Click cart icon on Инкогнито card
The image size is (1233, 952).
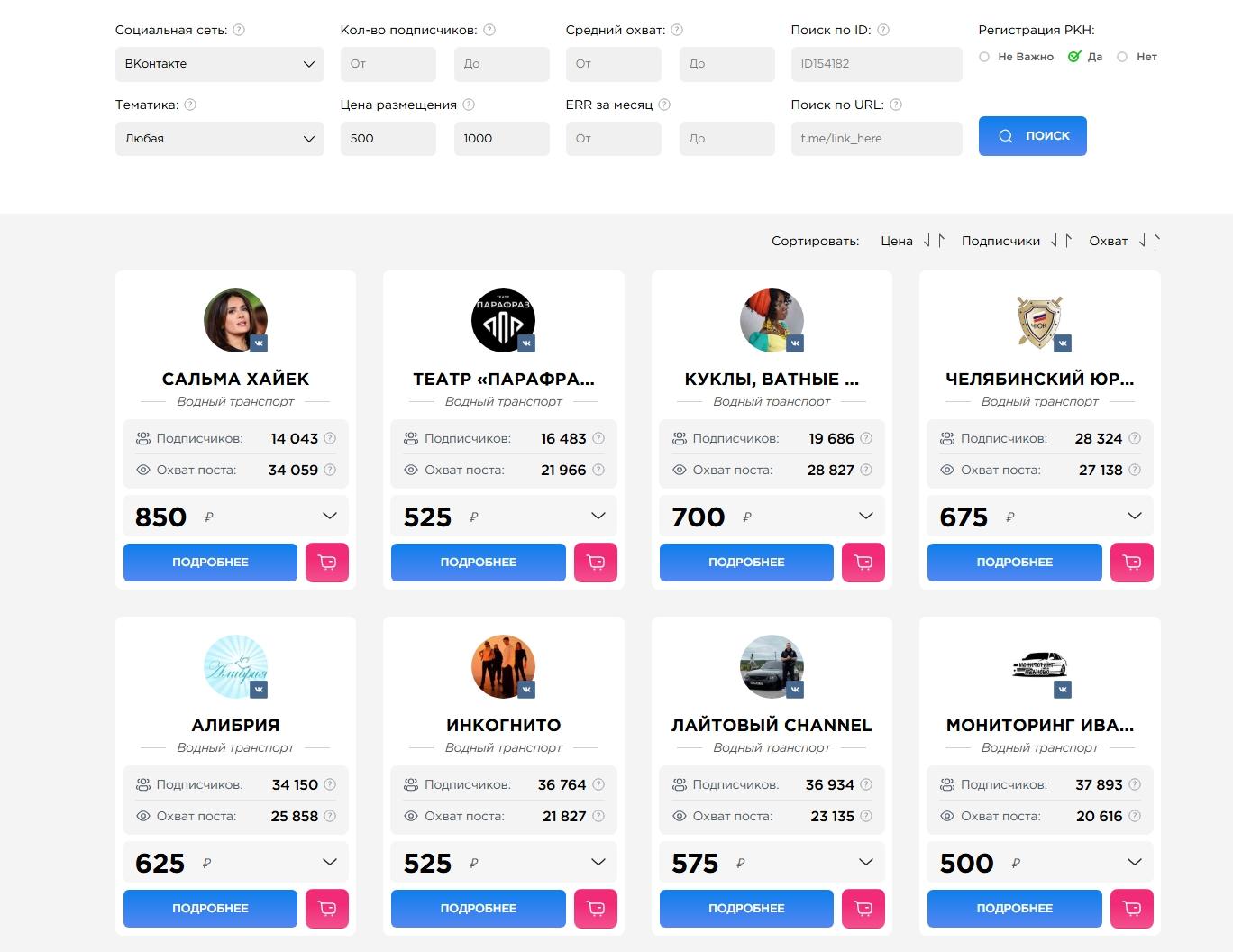click(x=595, y=909)
